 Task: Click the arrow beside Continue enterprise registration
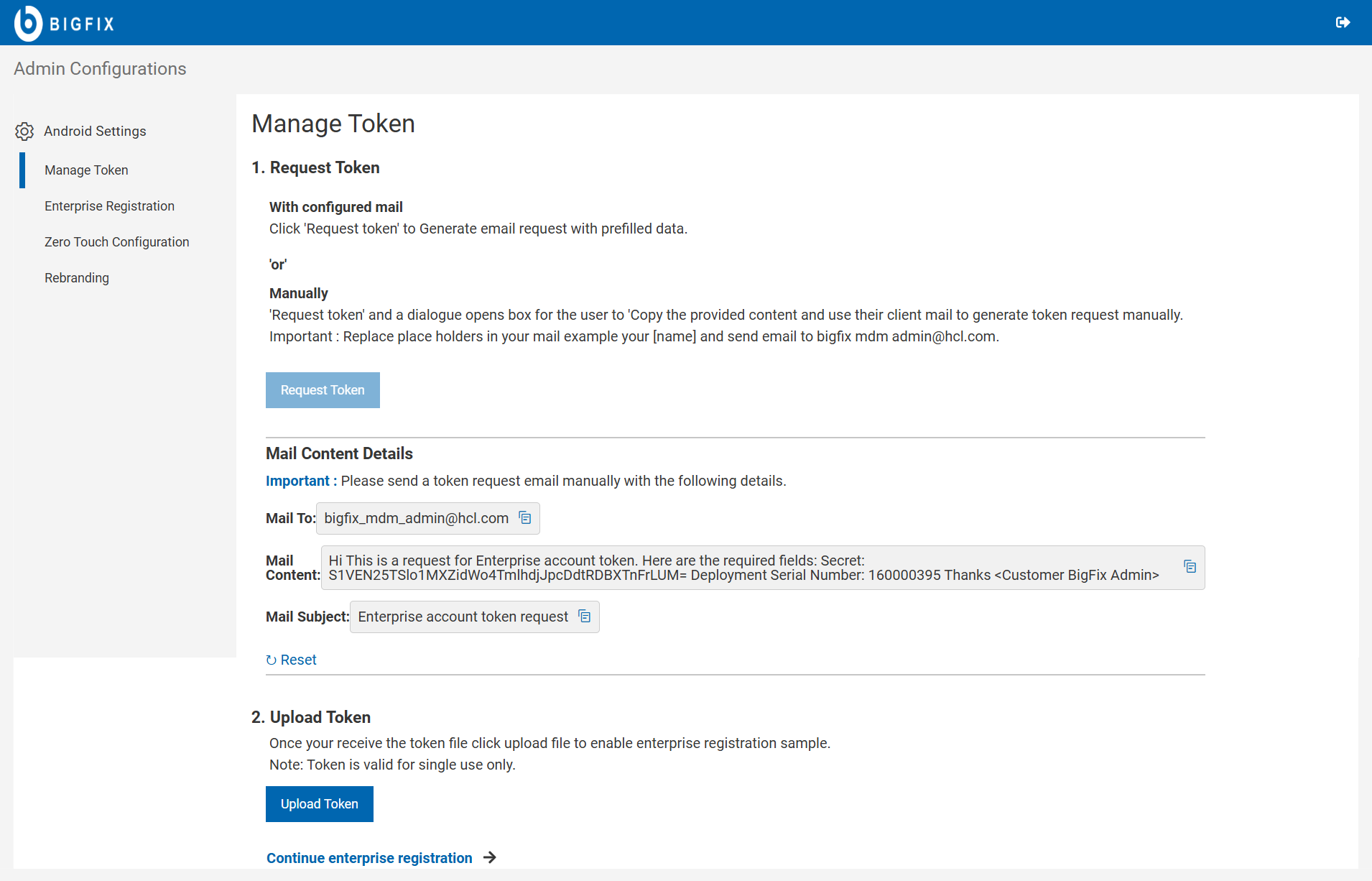pos(490,857)
